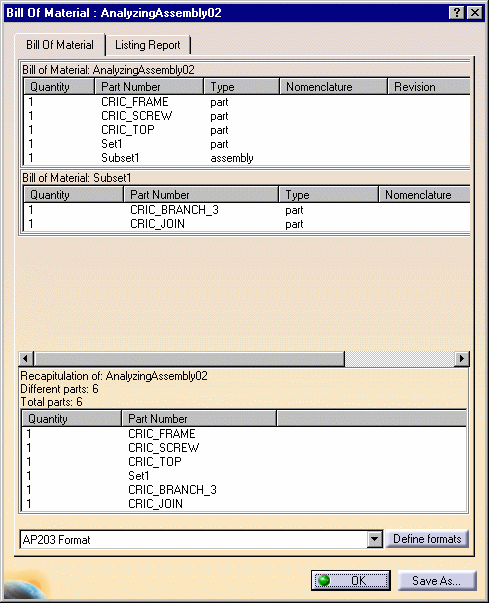This screenshot has height=603, width=489.
Task: Click the 'Total parts: 6' line
Action: (51, 402)
